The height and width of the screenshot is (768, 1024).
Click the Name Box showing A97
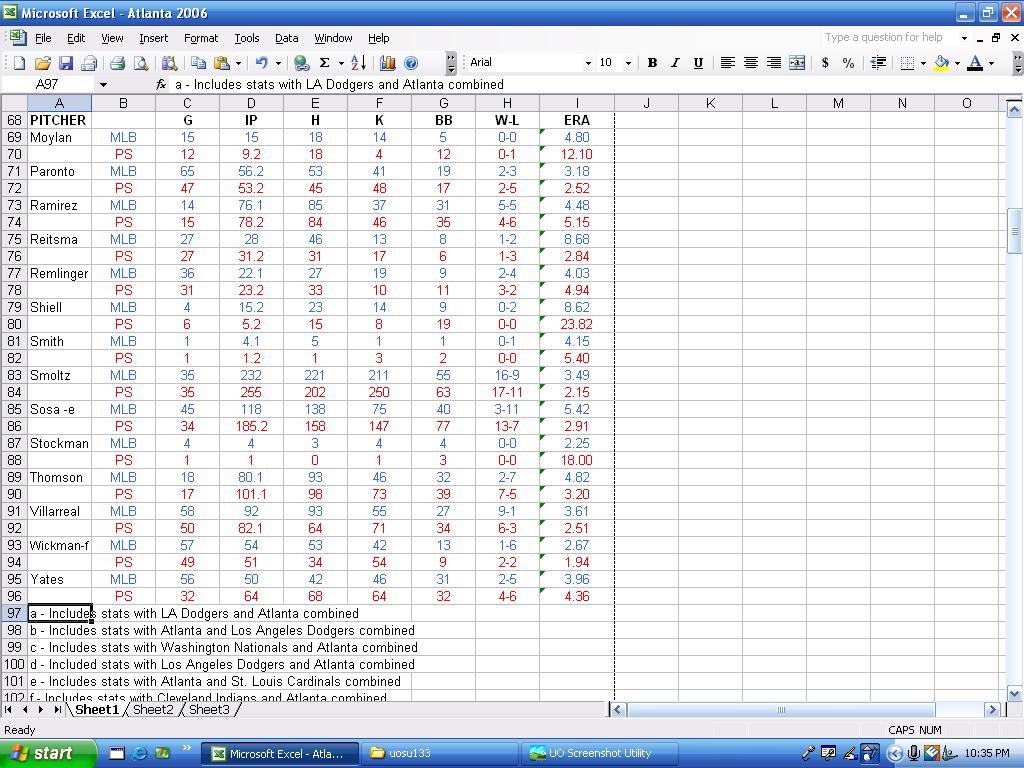(x=49, y=85)
